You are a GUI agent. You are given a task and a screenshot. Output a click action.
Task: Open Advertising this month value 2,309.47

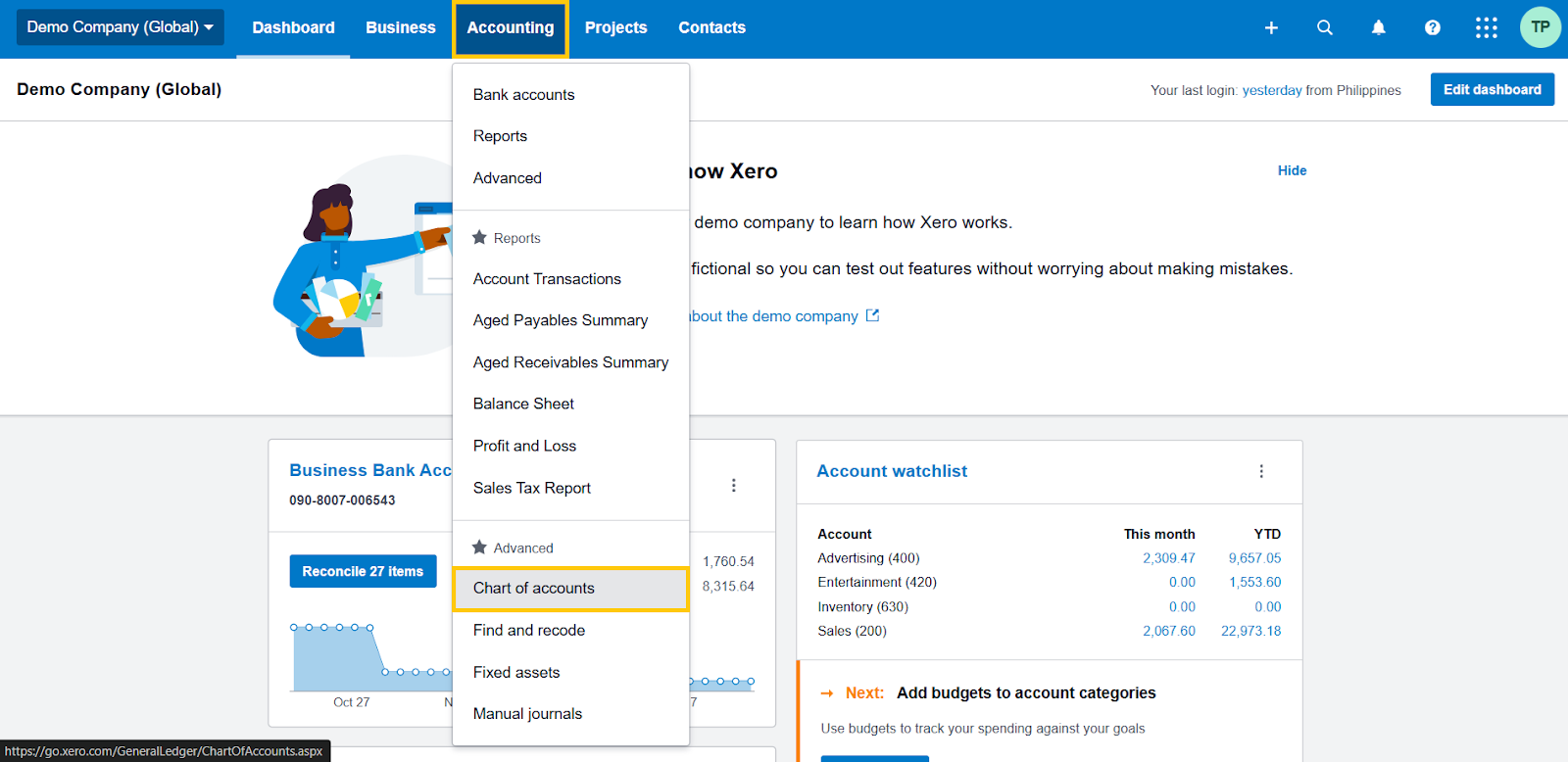pyautogui.click(x=1169, y=558)
